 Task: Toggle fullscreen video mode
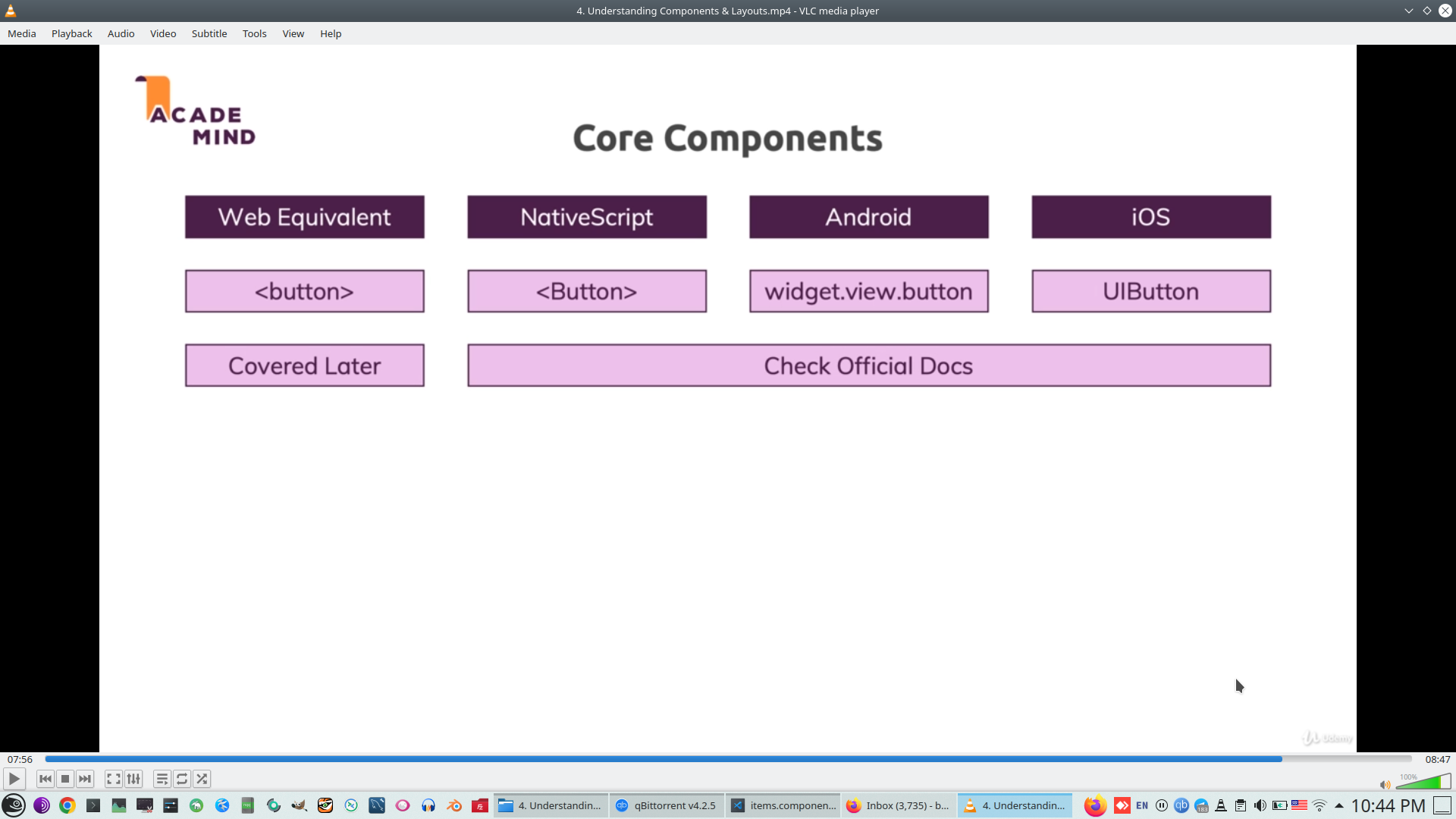pyautogui.click(x=114, y=779)
